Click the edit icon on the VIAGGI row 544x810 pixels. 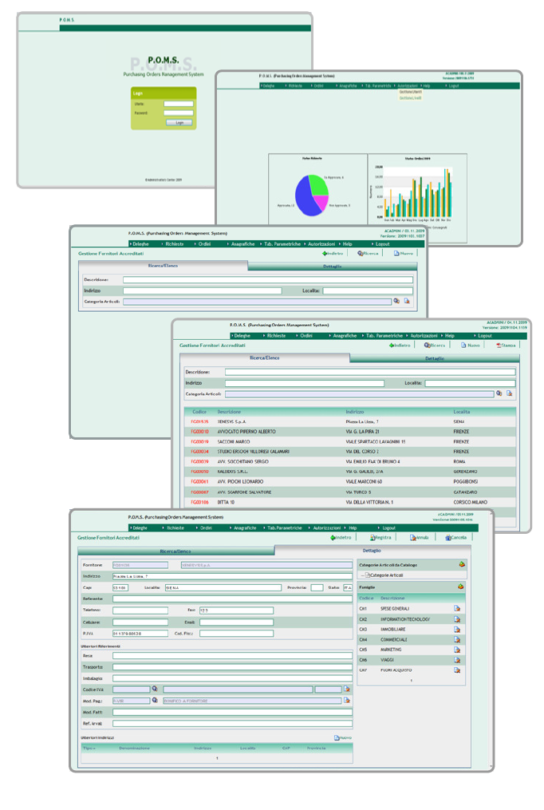(457, 660)
